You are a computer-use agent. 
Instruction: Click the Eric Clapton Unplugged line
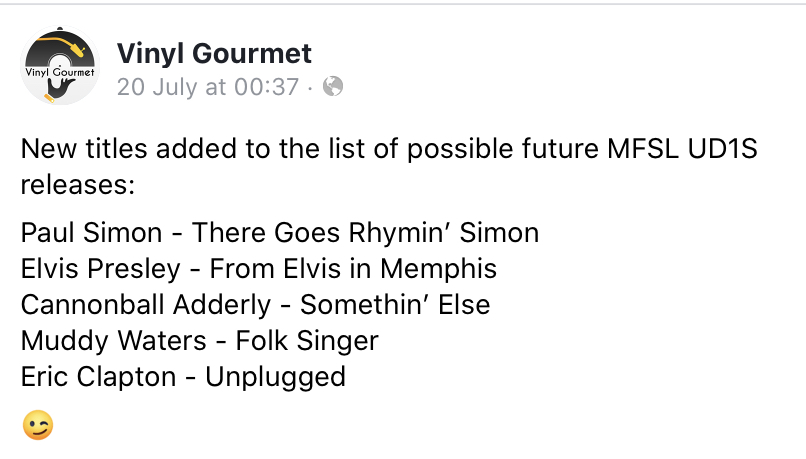[x=183, y=376]
